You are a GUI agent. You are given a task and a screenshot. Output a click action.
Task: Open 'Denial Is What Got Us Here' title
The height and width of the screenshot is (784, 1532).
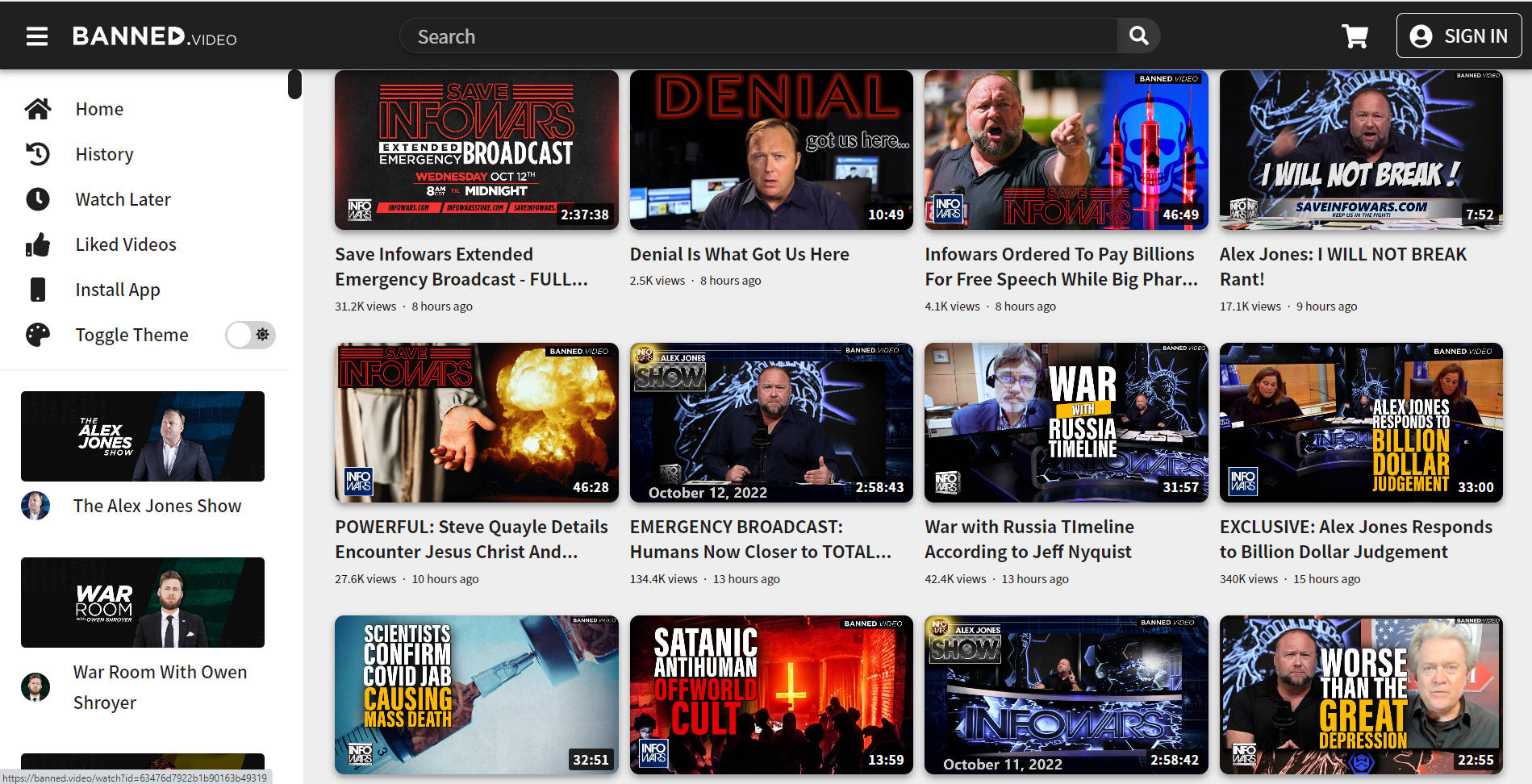pos(739,254)
